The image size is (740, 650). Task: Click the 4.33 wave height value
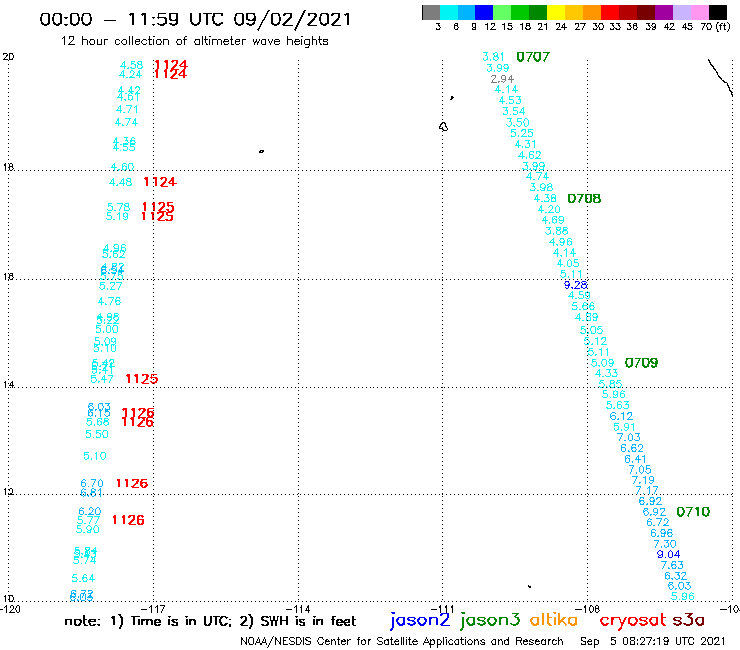(x=606, y=373)
